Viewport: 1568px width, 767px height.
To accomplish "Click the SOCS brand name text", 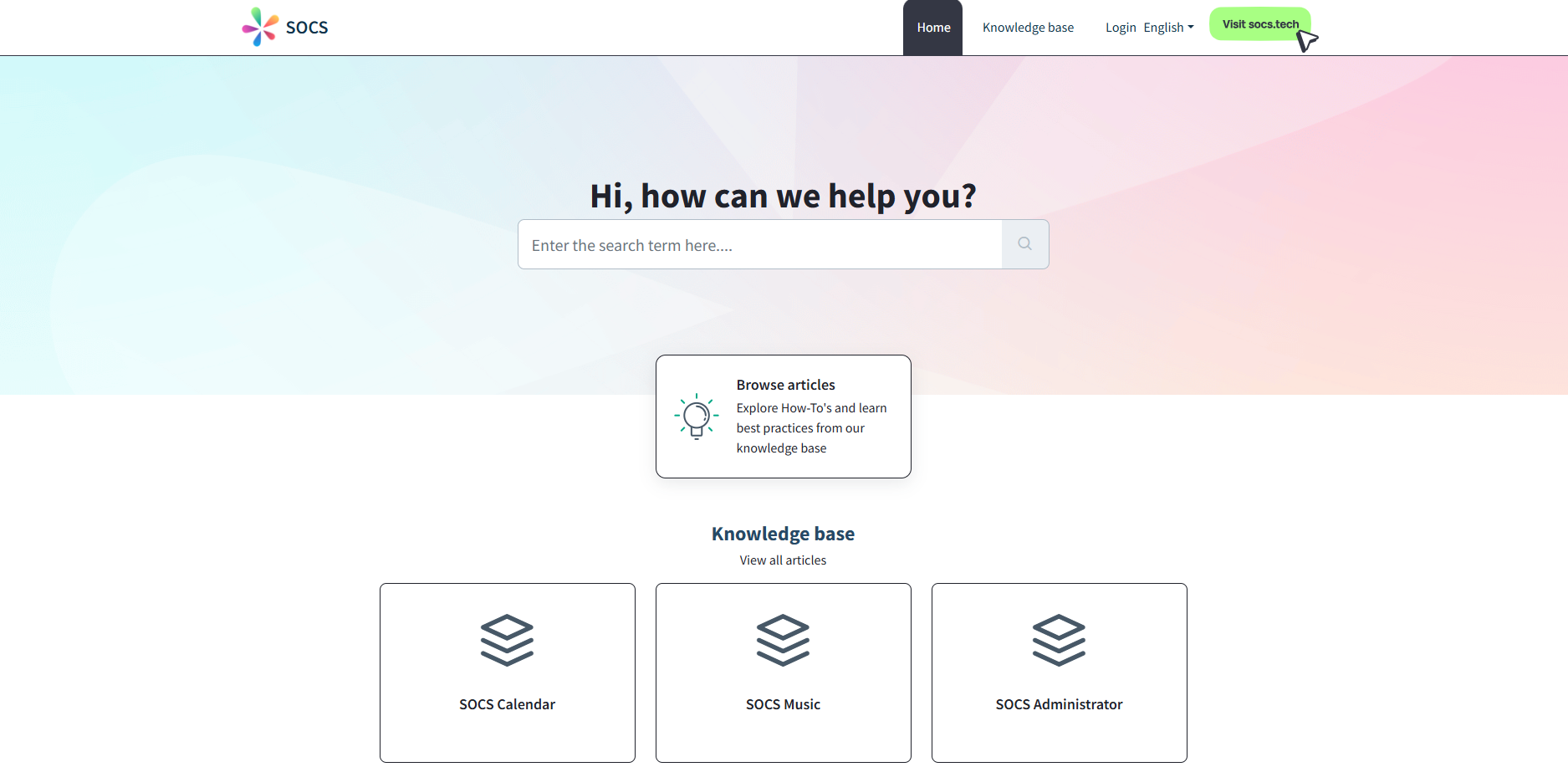I will click(307, 28).
